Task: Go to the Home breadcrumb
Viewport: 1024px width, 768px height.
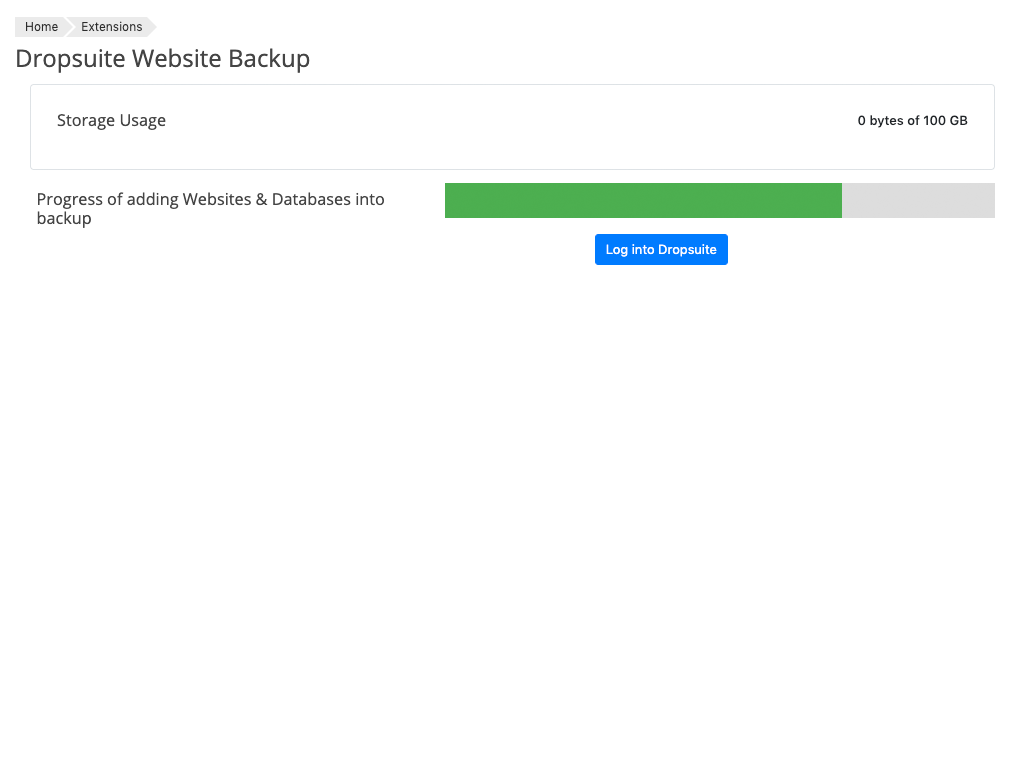Action: pyautogui.click(x=41, y=27)
